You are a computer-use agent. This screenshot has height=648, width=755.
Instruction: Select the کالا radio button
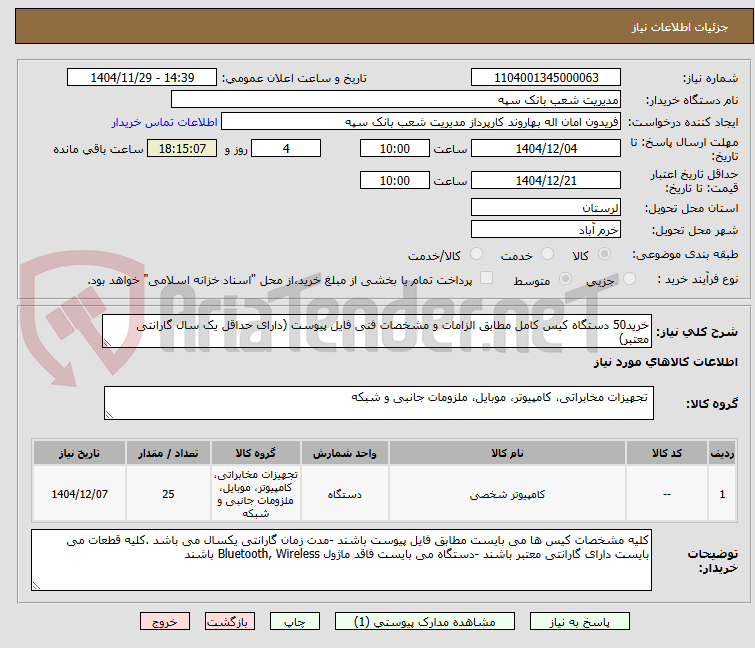point(604,254)
